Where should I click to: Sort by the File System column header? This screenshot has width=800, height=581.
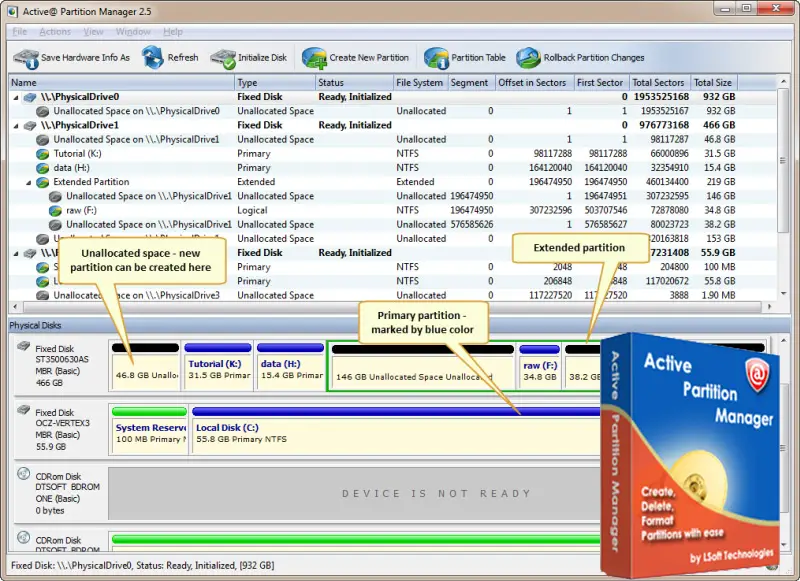[420, 83]
